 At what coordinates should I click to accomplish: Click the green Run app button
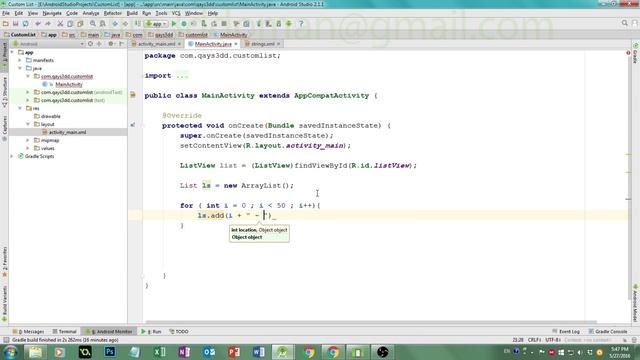coord(174,24)
